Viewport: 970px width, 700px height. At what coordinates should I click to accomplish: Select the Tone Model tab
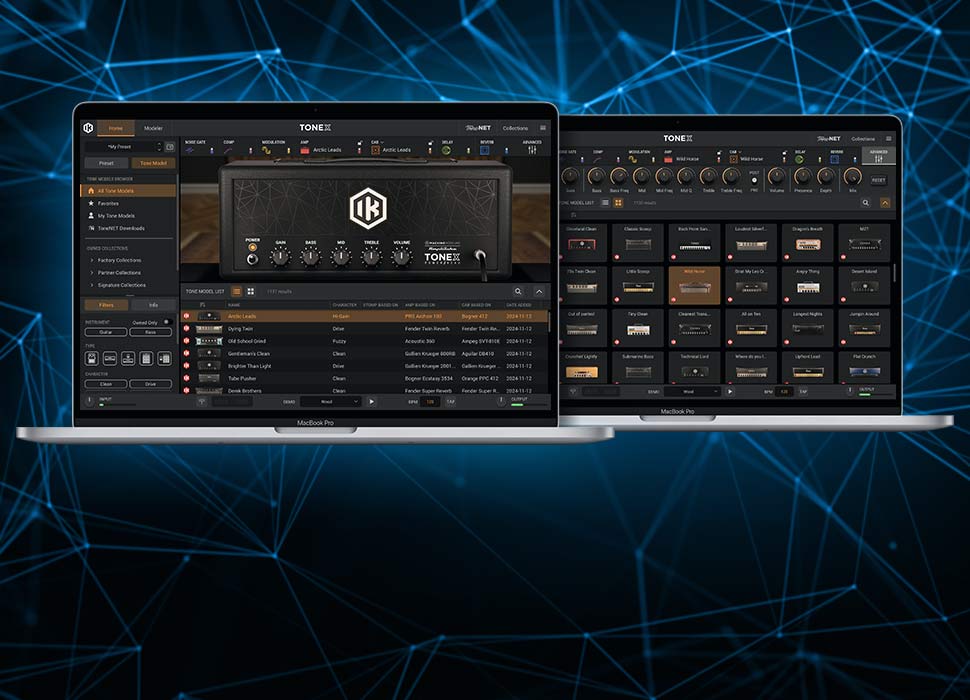pyautogui.click(x=153, y=163)
